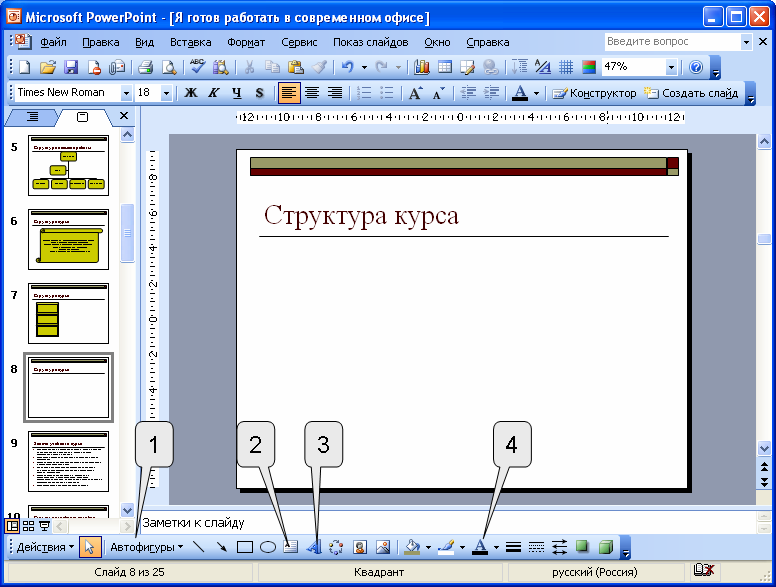Click the Format Painter brush
776x587 pixels.
(x=319, y=67)
